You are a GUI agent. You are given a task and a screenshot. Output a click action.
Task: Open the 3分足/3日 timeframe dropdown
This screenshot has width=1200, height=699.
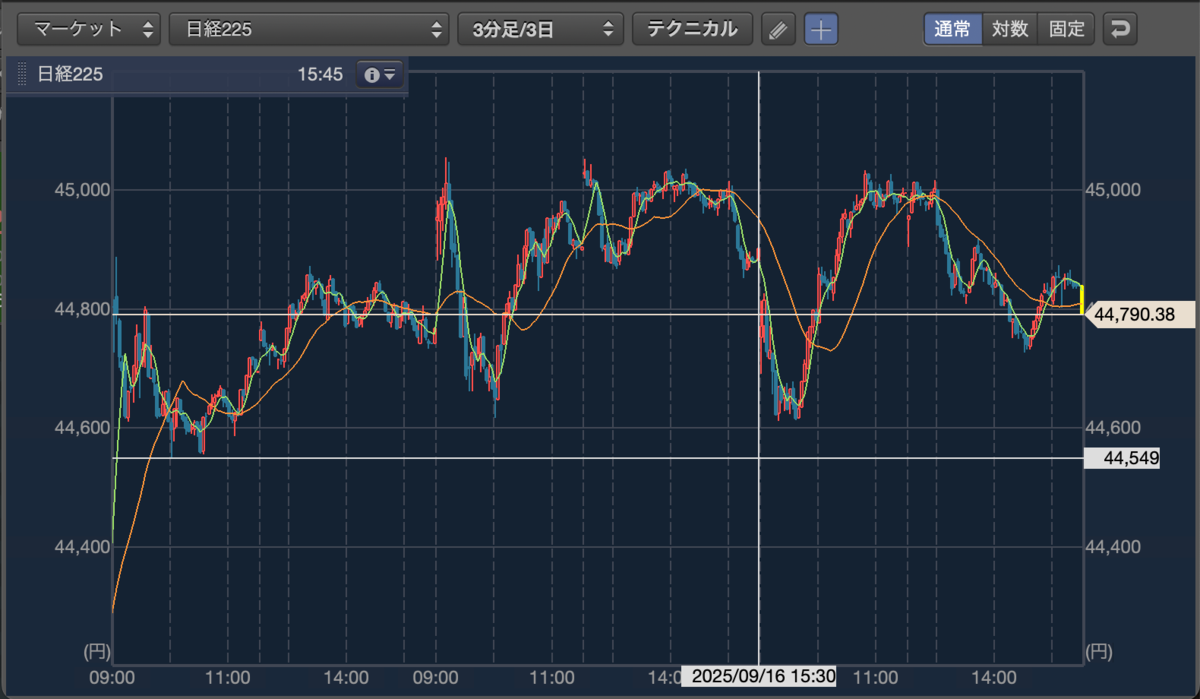tap(540, 29)
